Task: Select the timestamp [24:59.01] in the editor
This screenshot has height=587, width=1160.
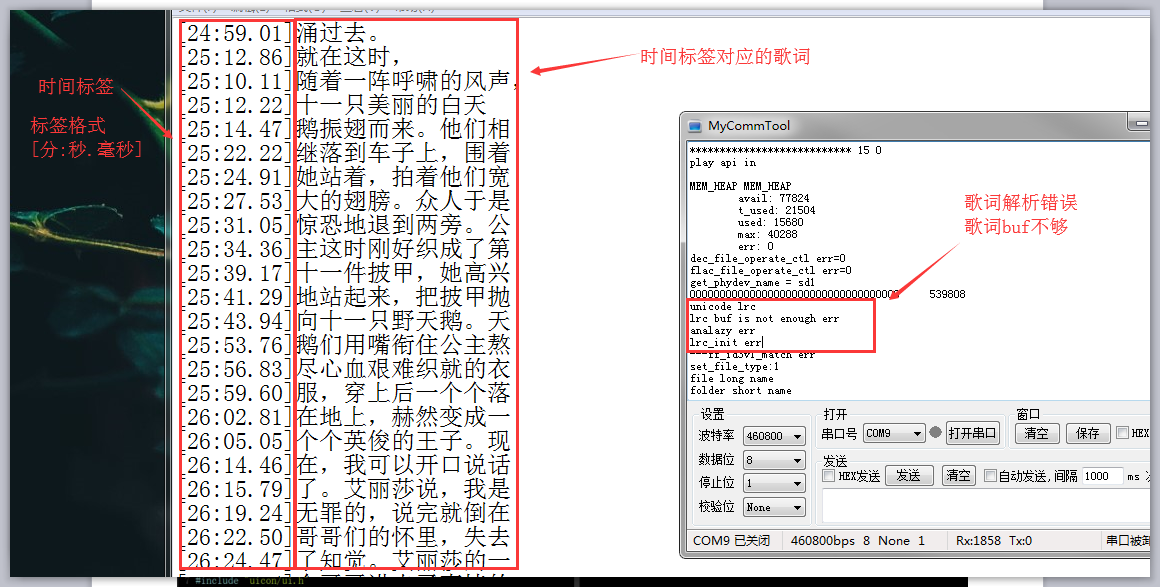Action: pos(237,33)
